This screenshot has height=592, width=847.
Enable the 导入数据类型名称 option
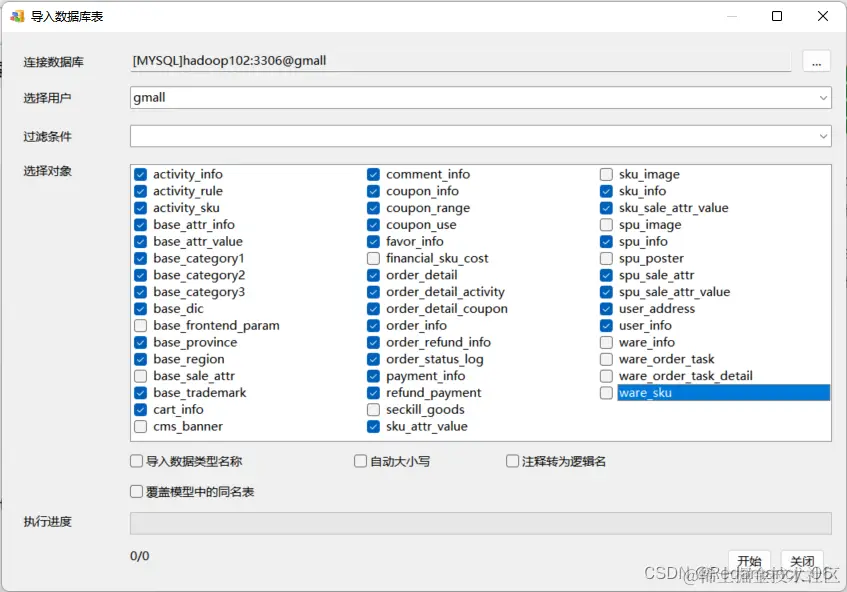tap(136, 460)
